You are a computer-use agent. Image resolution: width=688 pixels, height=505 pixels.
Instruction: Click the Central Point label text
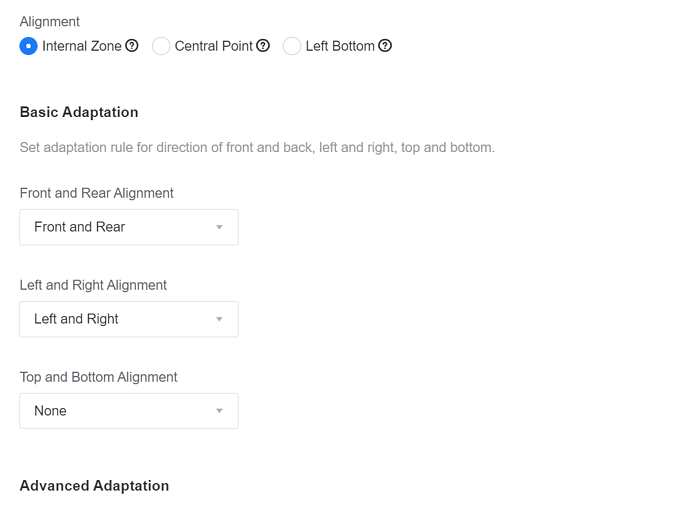tap(213, 46)
